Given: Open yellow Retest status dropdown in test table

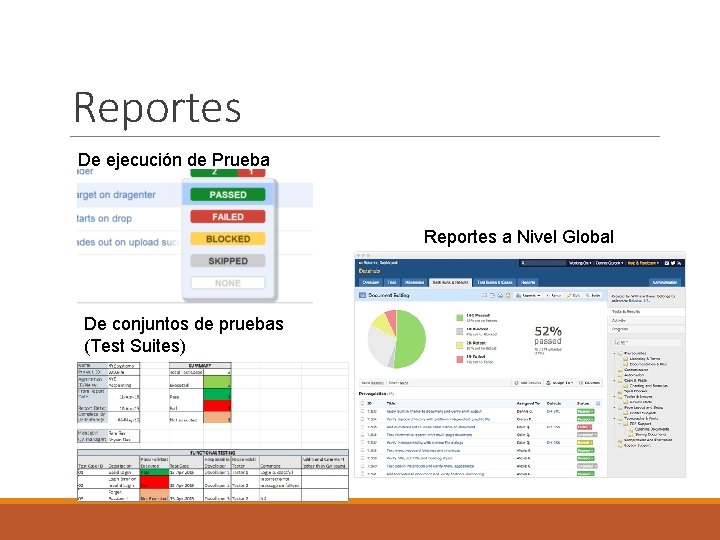Looking at the screenshot, I should click(x=585, y=443).
